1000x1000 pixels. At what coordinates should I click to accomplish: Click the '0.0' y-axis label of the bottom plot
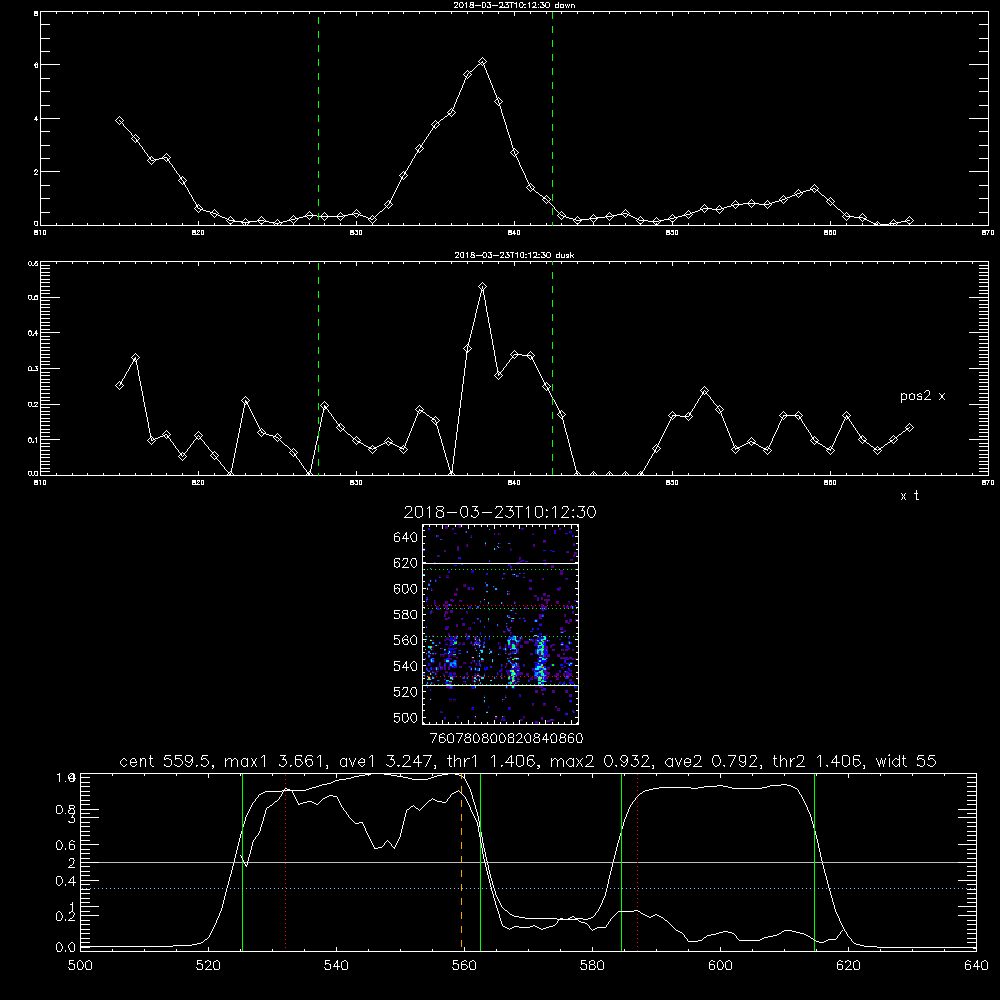[66, 948]
